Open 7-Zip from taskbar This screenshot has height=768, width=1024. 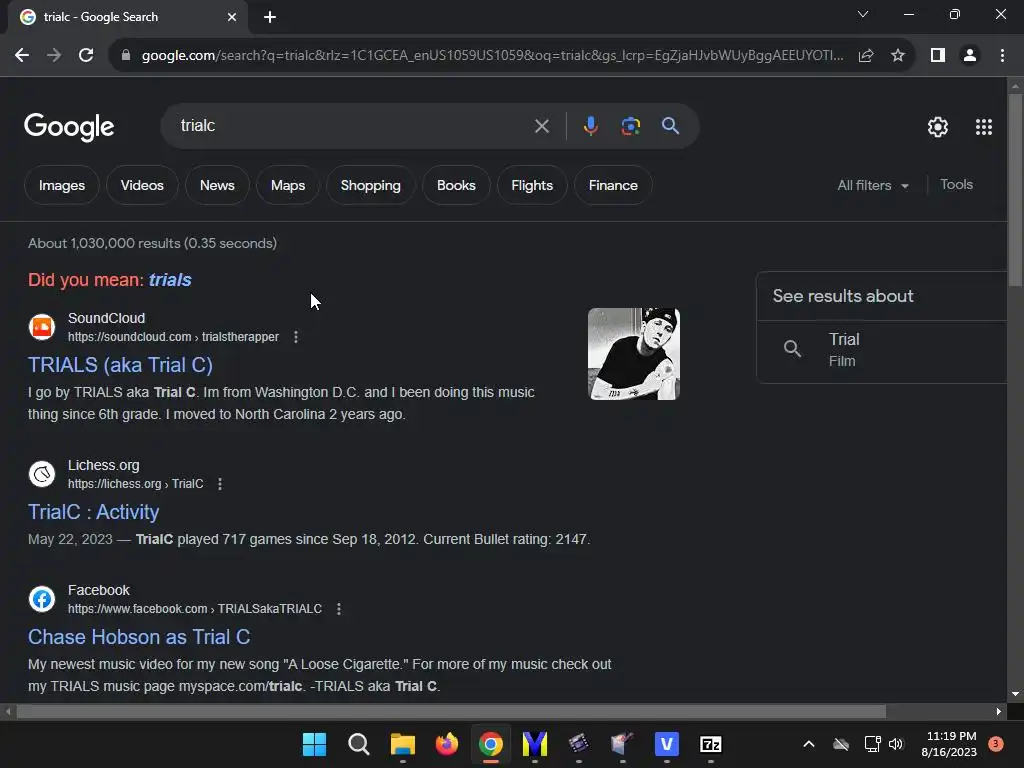[x=711, y=744]
